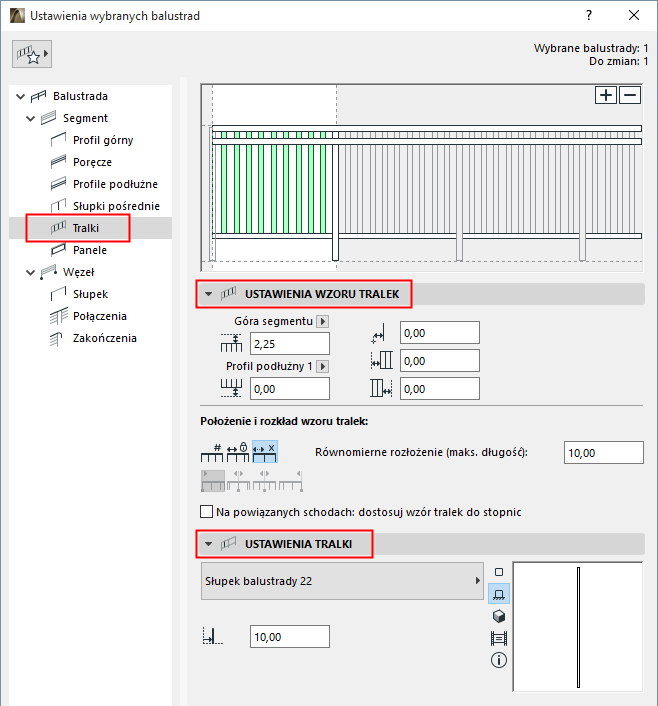Show baluster plan view preview
658x706 pixels.
coord(499,572)
